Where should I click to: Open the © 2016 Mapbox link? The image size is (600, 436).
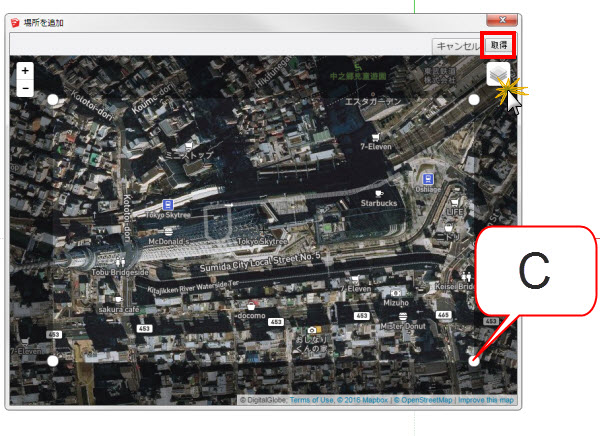click(362, 400)
